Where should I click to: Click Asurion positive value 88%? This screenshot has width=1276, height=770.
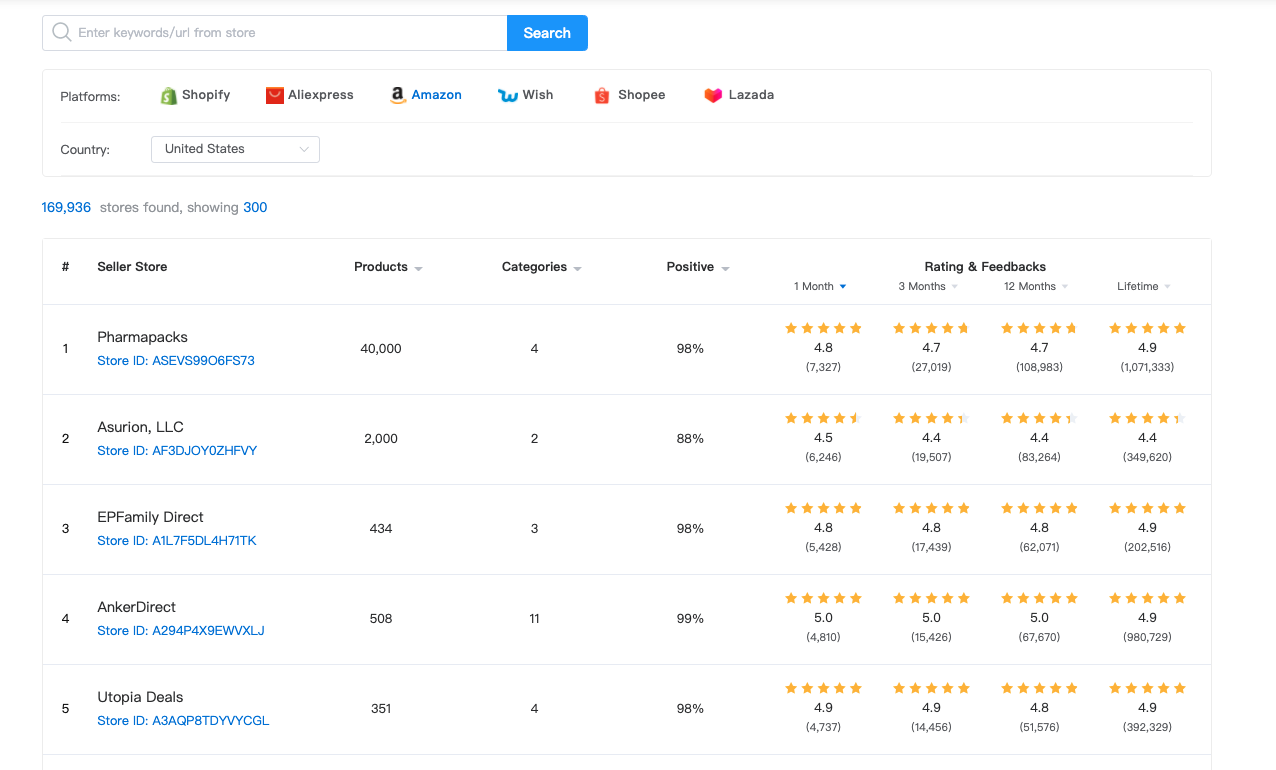coord(690,439)
